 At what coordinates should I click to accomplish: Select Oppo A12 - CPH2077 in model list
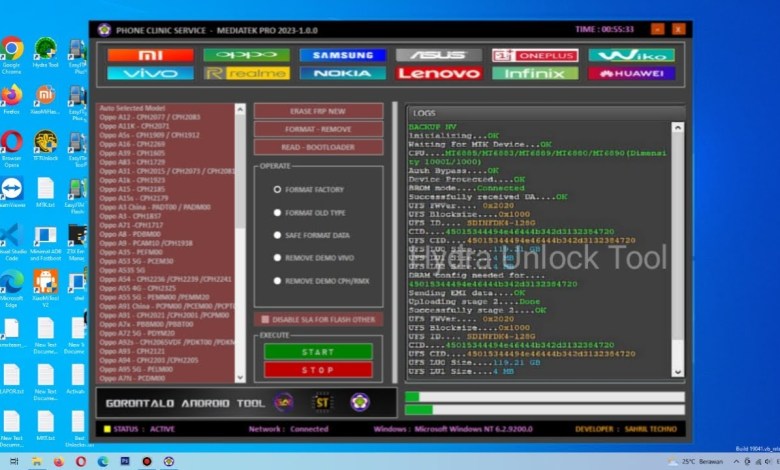(x=150, y=116)
